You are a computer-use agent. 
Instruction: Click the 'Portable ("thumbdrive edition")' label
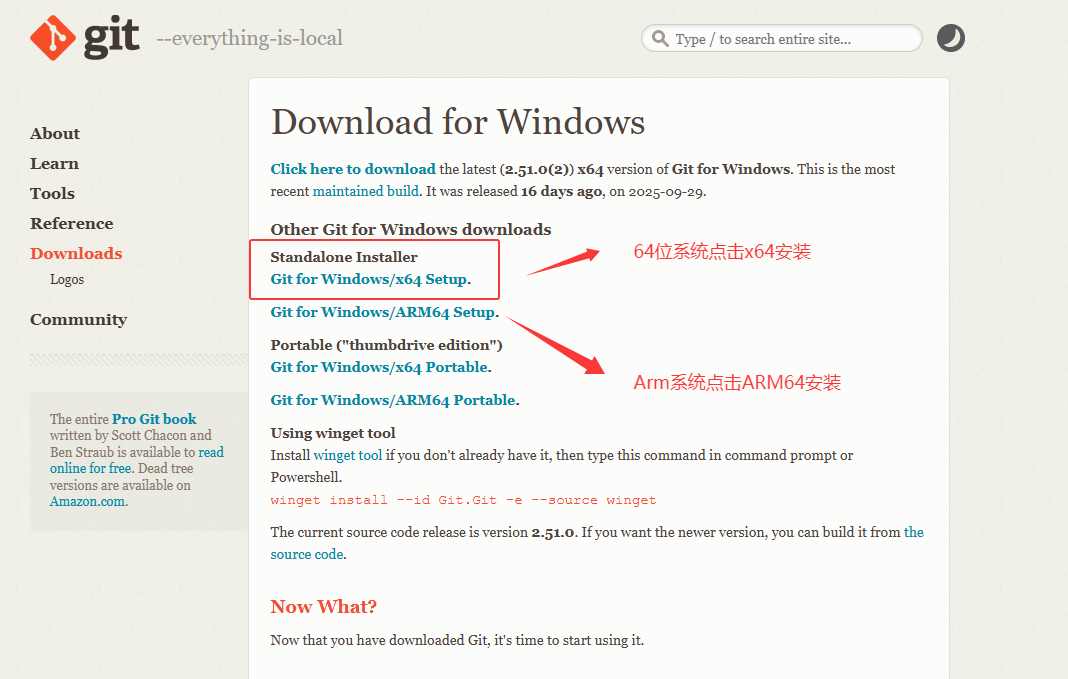point(386,345)
